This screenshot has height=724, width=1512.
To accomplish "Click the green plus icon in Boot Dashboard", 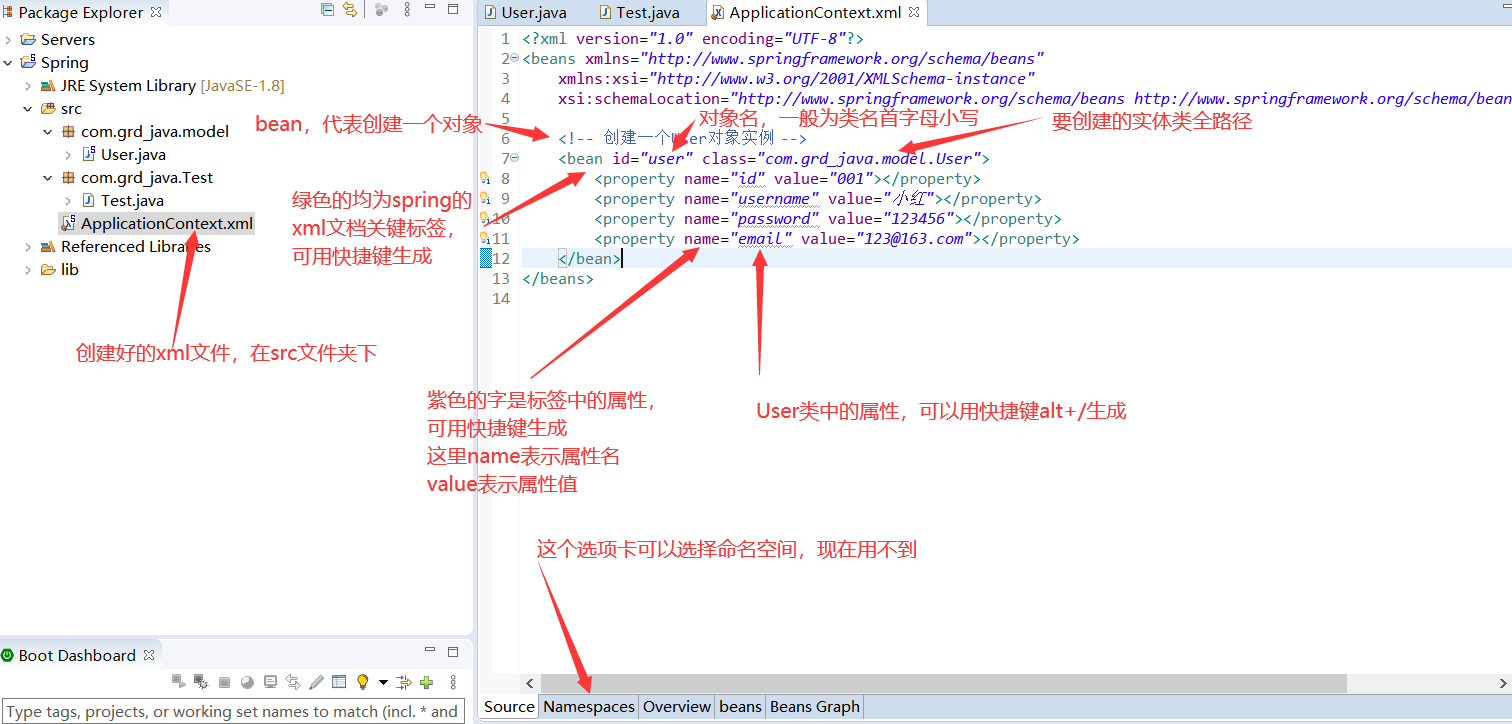I will 427,682.
